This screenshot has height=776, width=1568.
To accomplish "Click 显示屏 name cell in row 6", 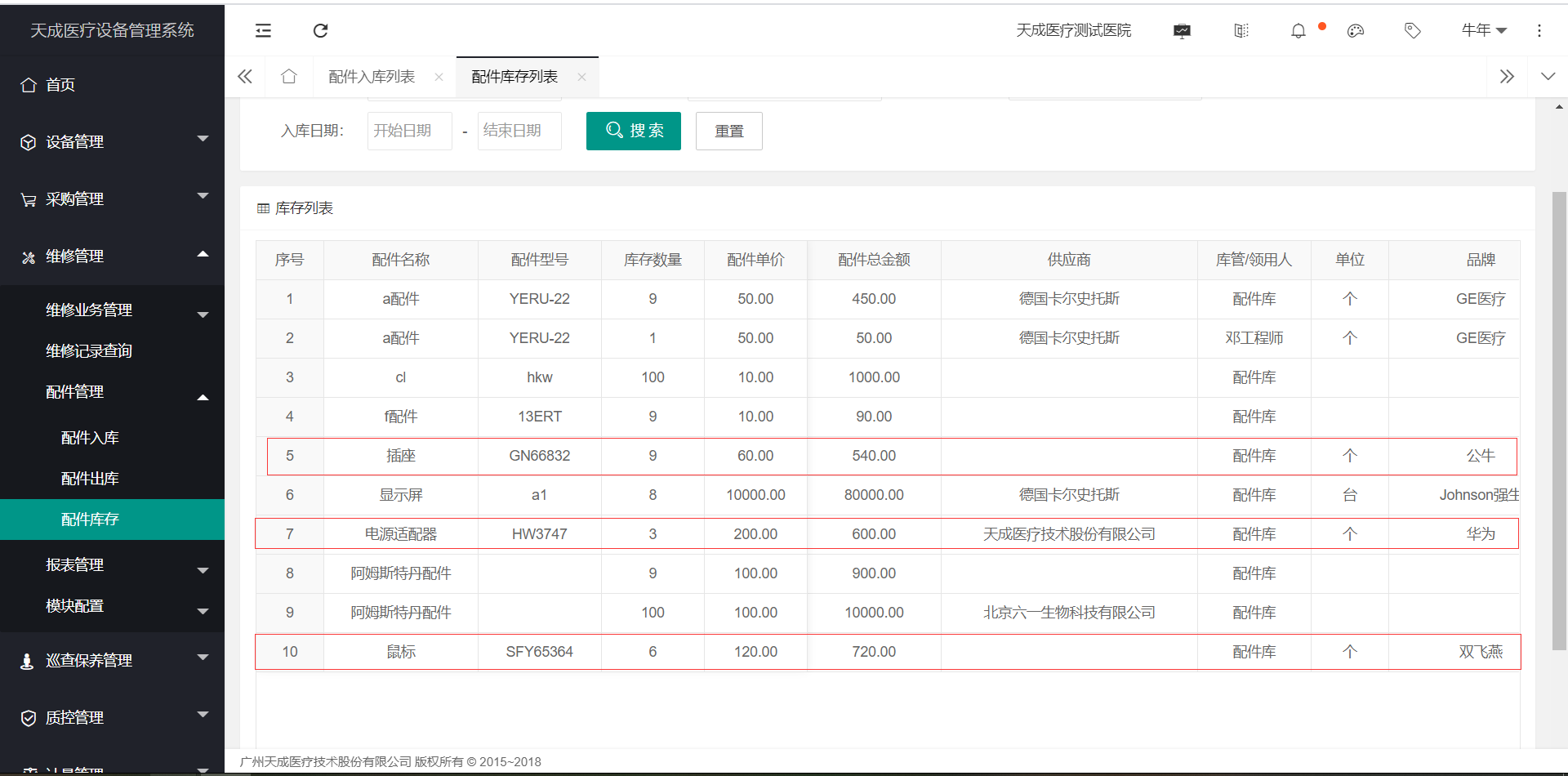I will point(401,495).
